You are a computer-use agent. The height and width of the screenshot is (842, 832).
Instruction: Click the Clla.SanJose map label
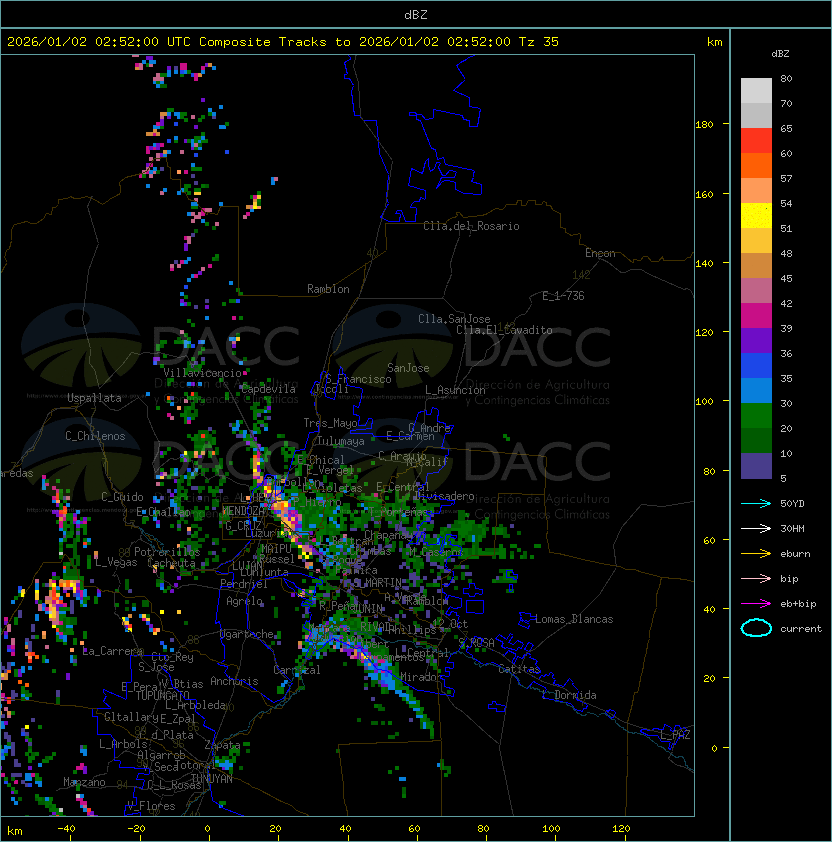click(454, 319)
